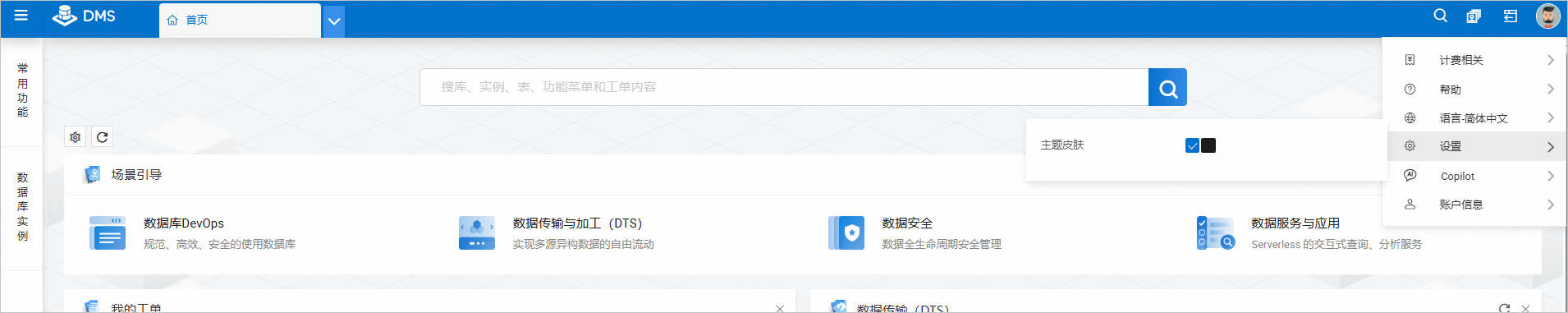Select the Copilot menu item
Image resolution: width=1568 pixels, height=313 pixels.
1474,176
